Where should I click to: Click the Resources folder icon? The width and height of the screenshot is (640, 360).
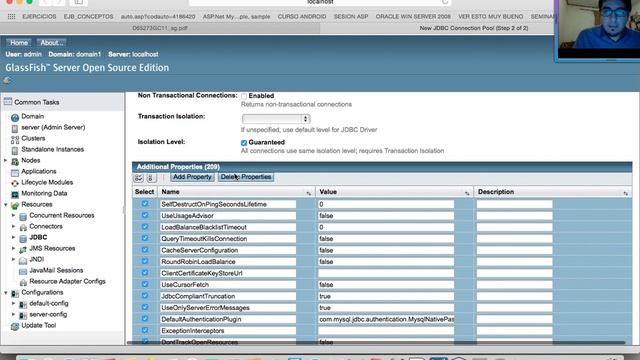[15, 206]
